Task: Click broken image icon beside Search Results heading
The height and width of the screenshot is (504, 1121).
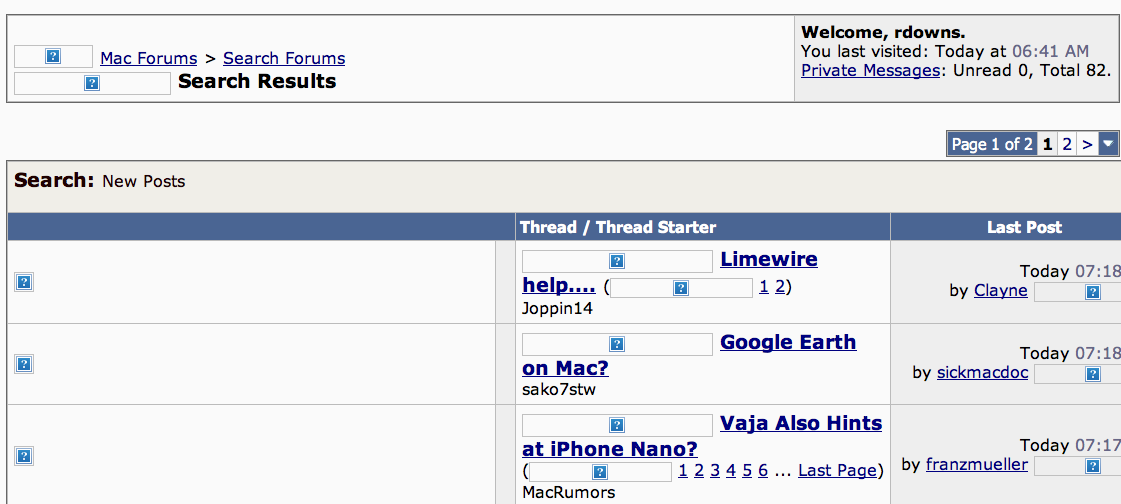Action: click(92, 83)
